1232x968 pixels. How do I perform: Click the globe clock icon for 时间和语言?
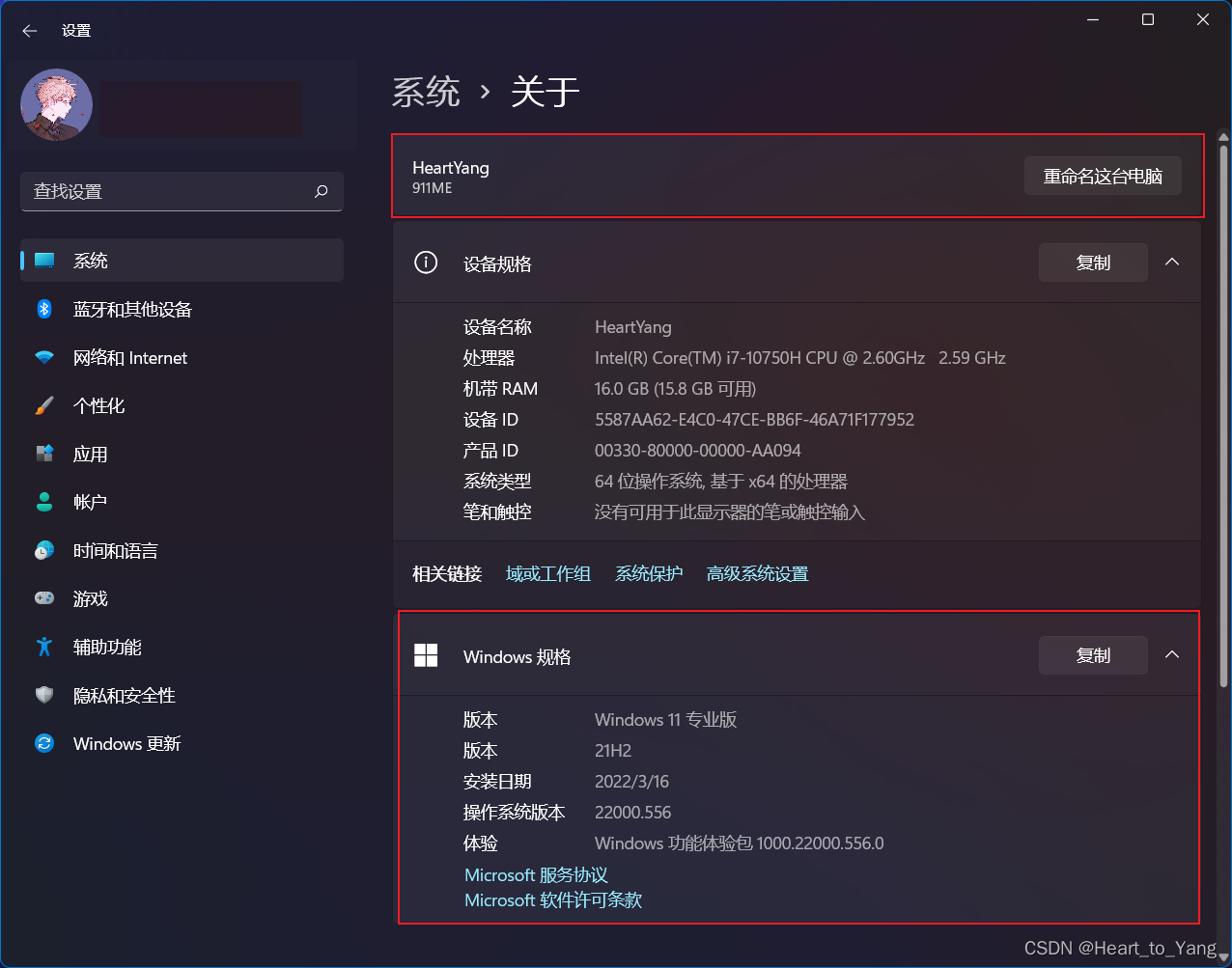(44, 550)
